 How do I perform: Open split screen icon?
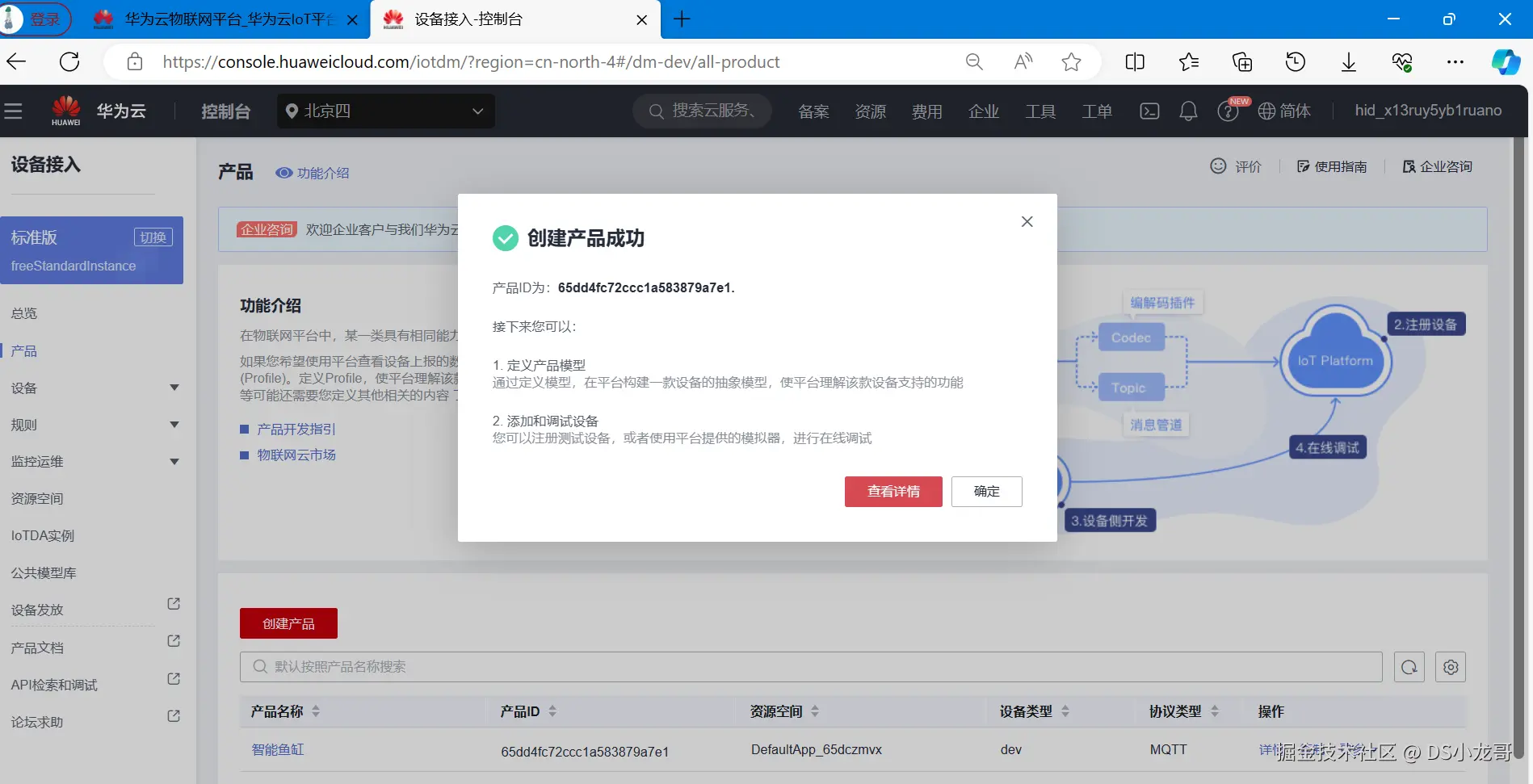(x=1135, y=61)
